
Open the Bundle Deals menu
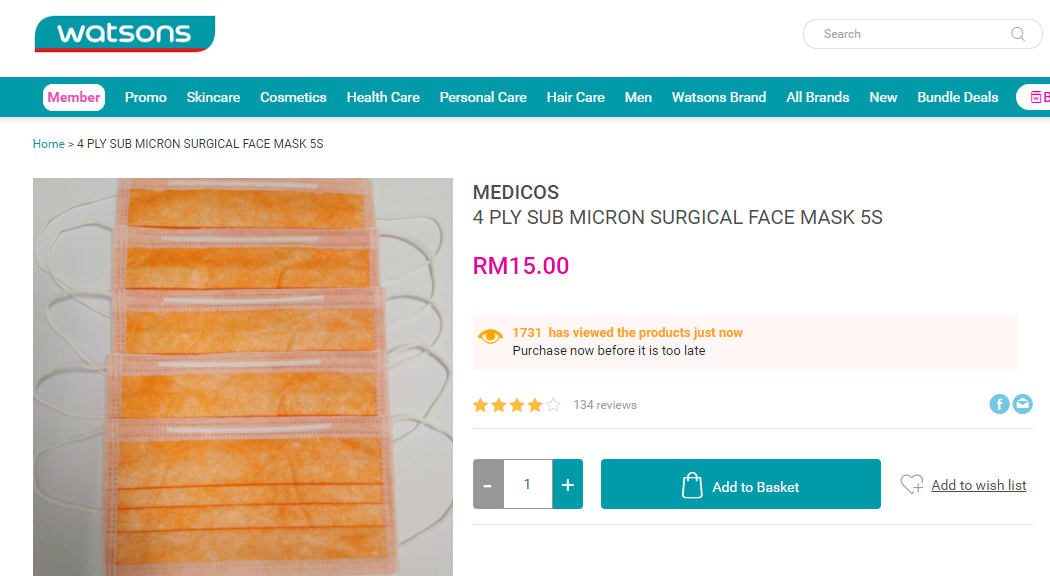click(957, 97)
